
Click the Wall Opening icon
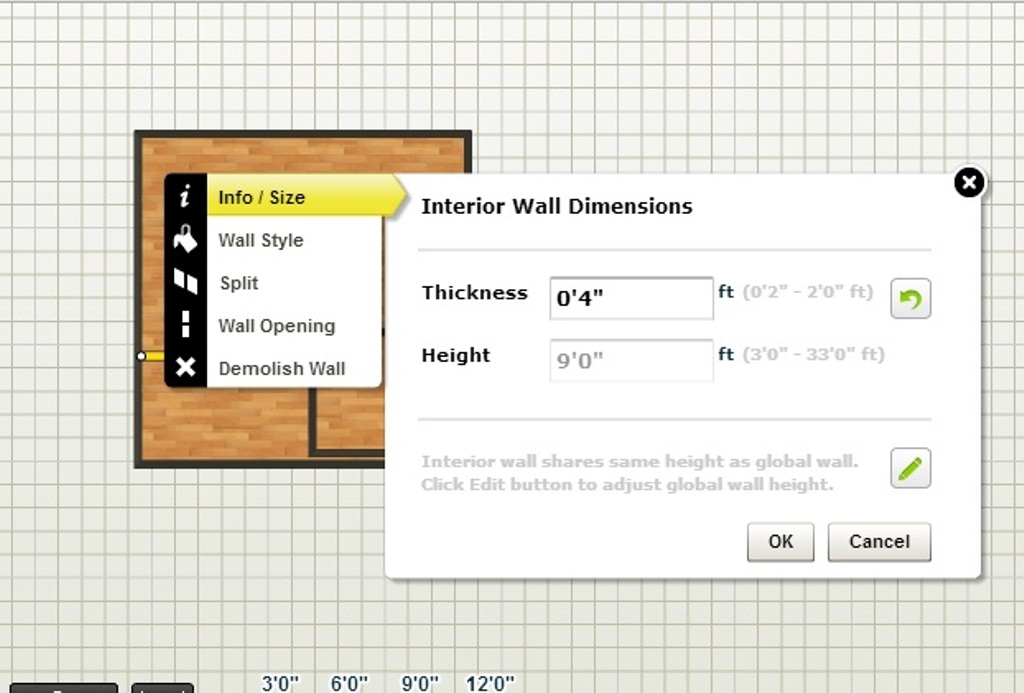pos(185,324)
